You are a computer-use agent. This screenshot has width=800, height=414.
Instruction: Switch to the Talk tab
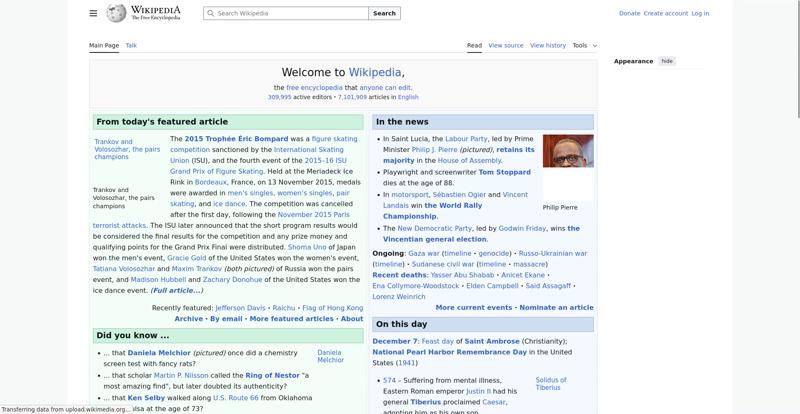pyautogui.click(x=131, y=45)
